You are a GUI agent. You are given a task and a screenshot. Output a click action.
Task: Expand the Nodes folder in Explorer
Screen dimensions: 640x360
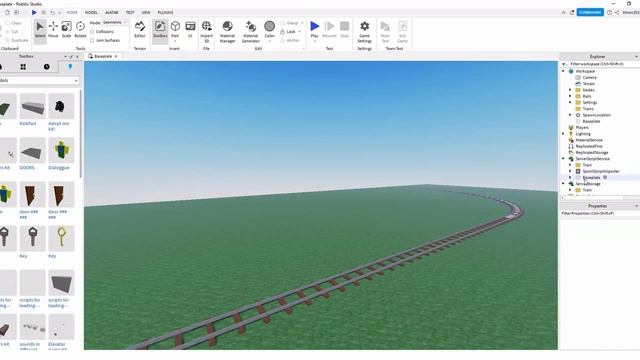pos(570,90)
